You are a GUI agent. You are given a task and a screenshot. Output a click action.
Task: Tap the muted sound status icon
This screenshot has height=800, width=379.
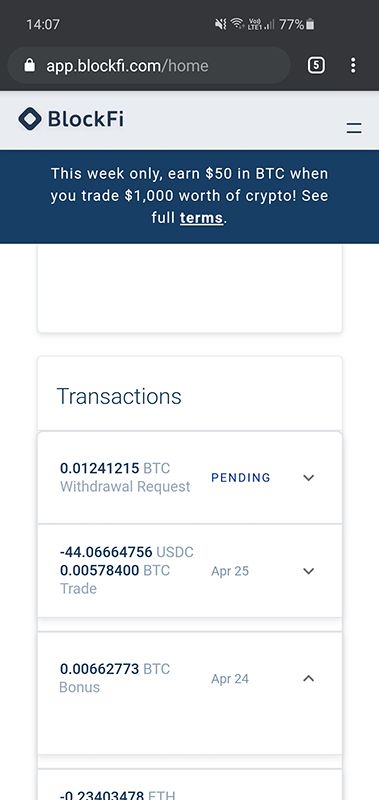click(221, 24)
